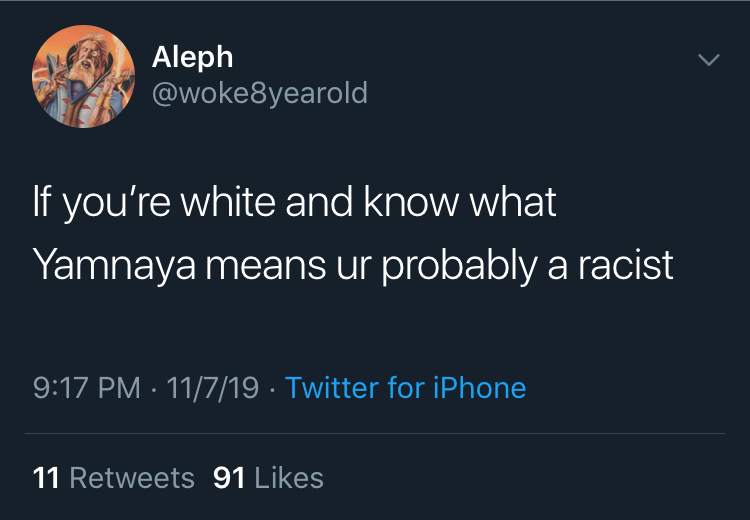This screenshot has height=520, width=750.
Task: View the 11 Retweets list
Action: pyautogui.click(x=114, y=478)
